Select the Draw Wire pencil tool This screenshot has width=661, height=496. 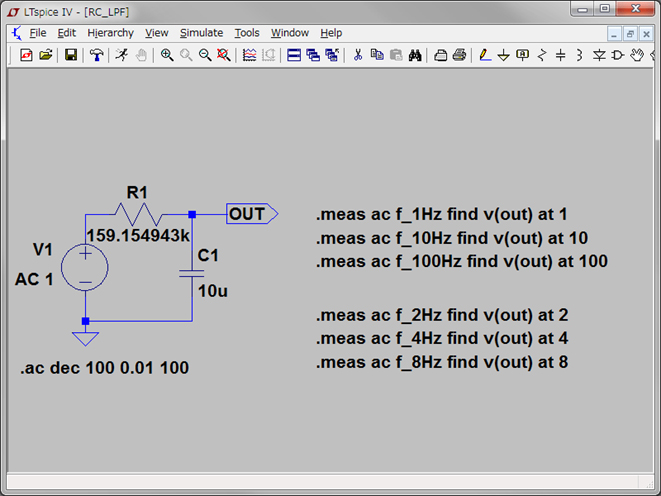(x=485, y=55)
